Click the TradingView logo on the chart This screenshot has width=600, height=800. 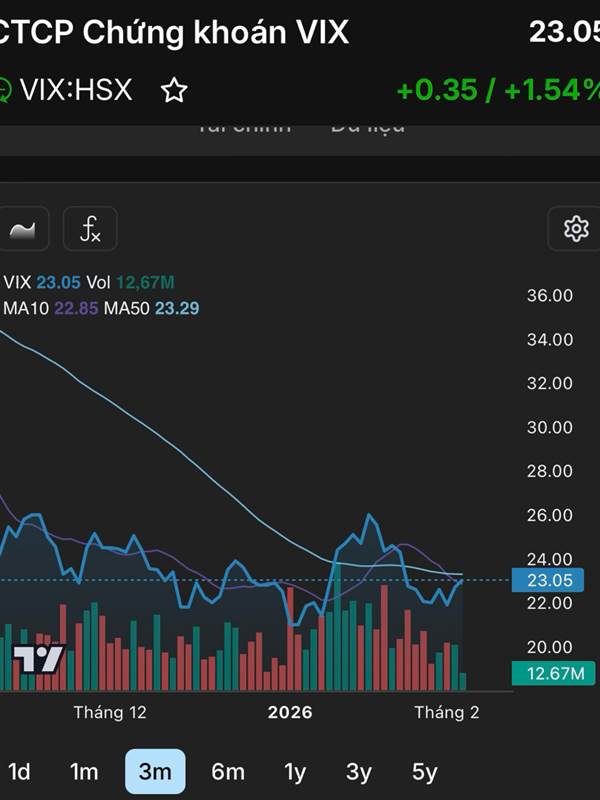coord(39,659)
